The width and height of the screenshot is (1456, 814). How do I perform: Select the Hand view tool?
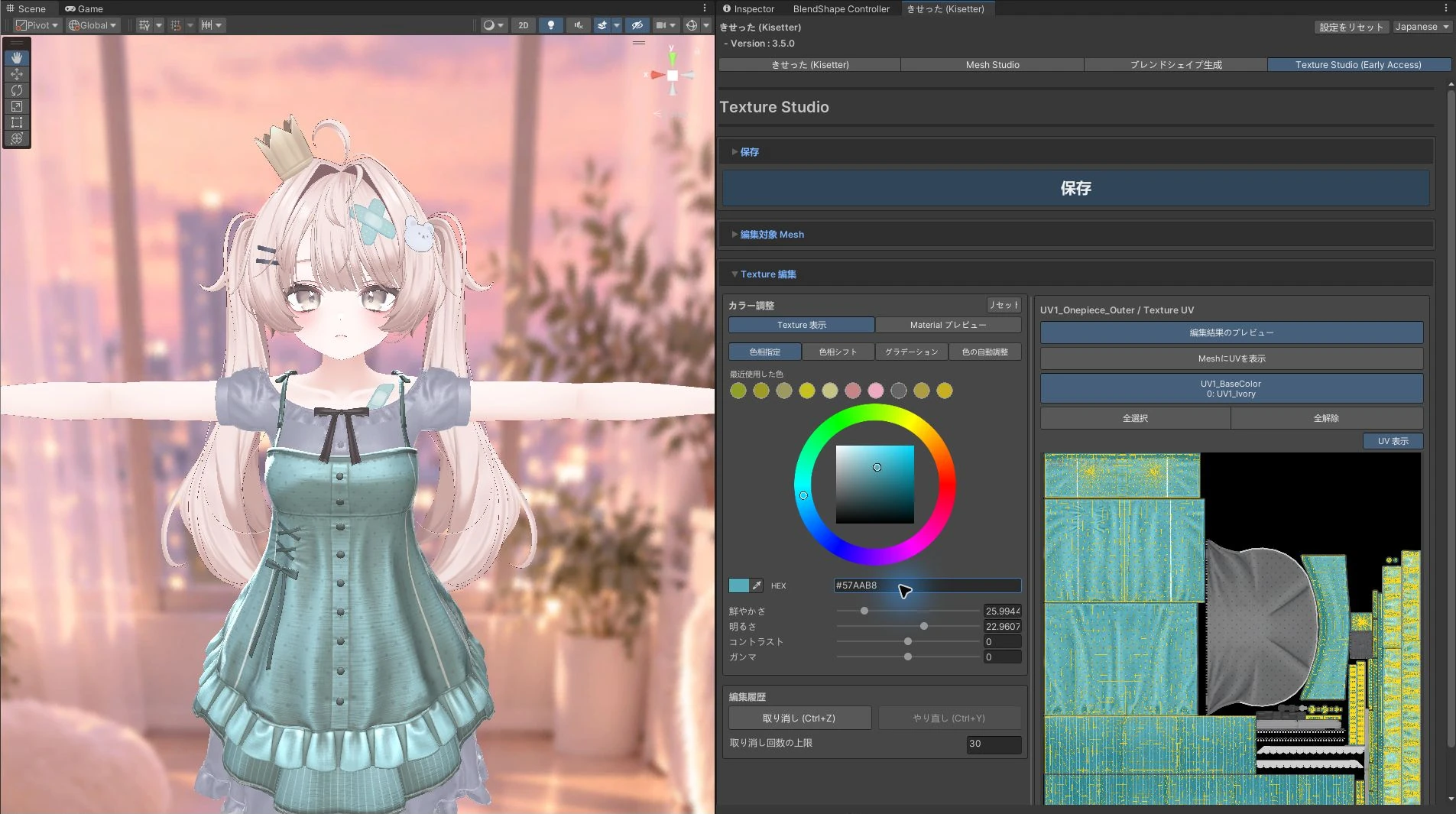click(17, 58)
